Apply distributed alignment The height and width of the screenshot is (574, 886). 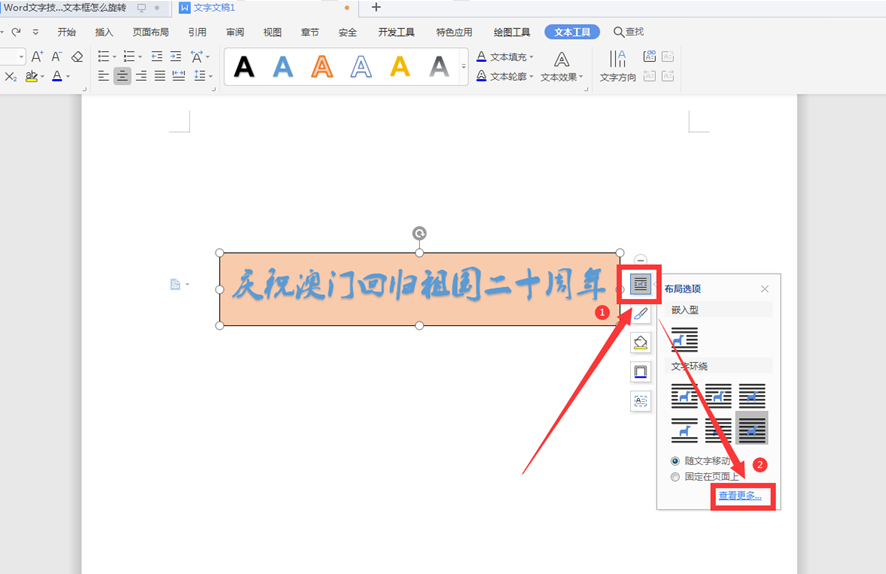pyautogui.click(x=179, y=76)
